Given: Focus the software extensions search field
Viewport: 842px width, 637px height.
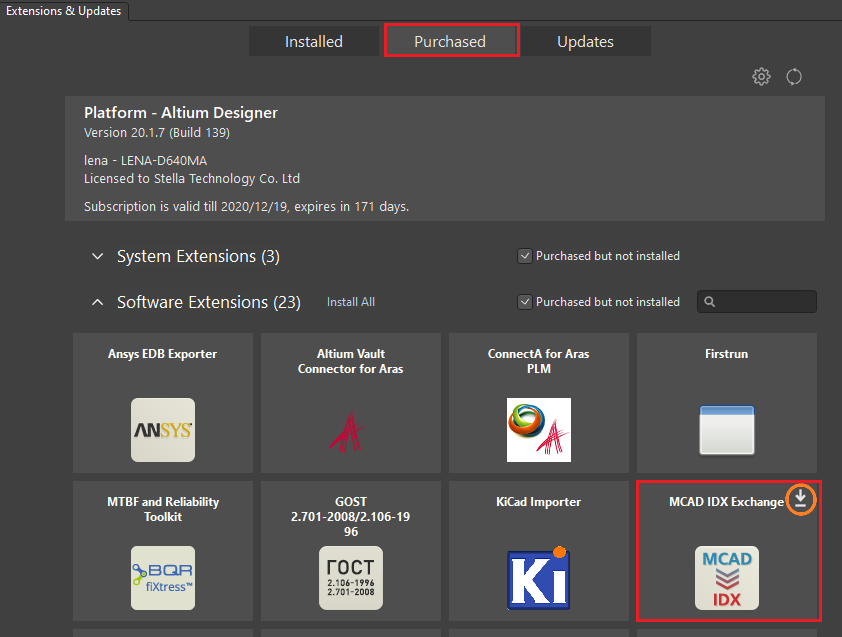Looking at the screenshot, I should (757, 302).
